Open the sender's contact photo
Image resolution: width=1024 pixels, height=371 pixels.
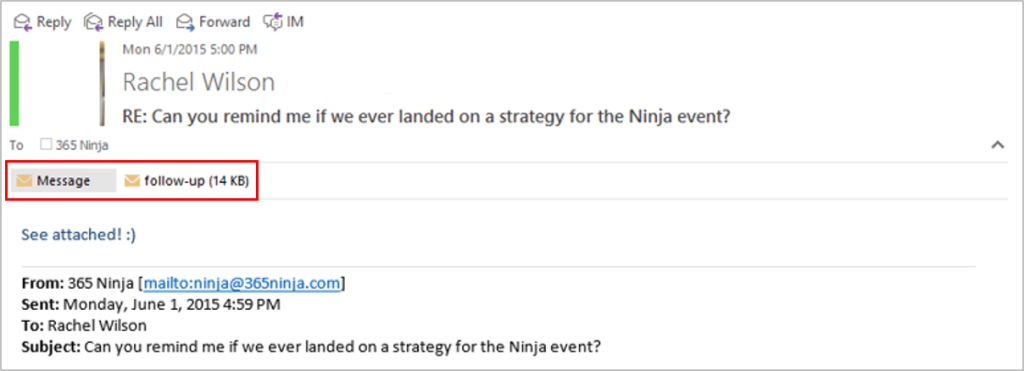point(102,83)
